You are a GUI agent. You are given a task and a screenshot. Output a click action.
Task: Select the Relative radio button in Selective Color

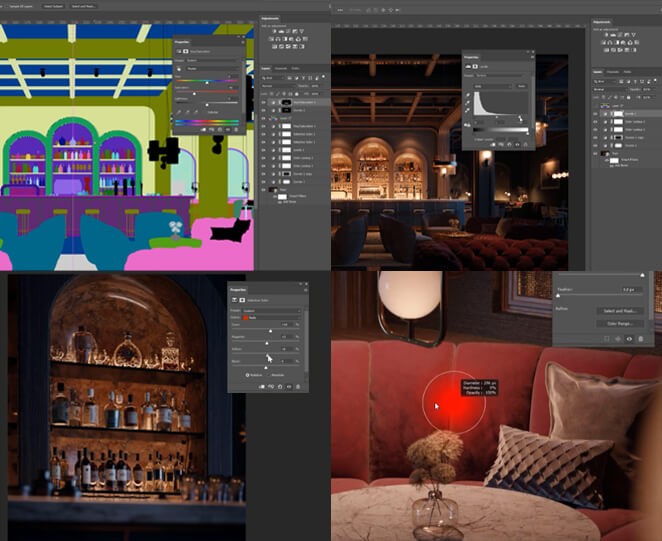[246, 375]
